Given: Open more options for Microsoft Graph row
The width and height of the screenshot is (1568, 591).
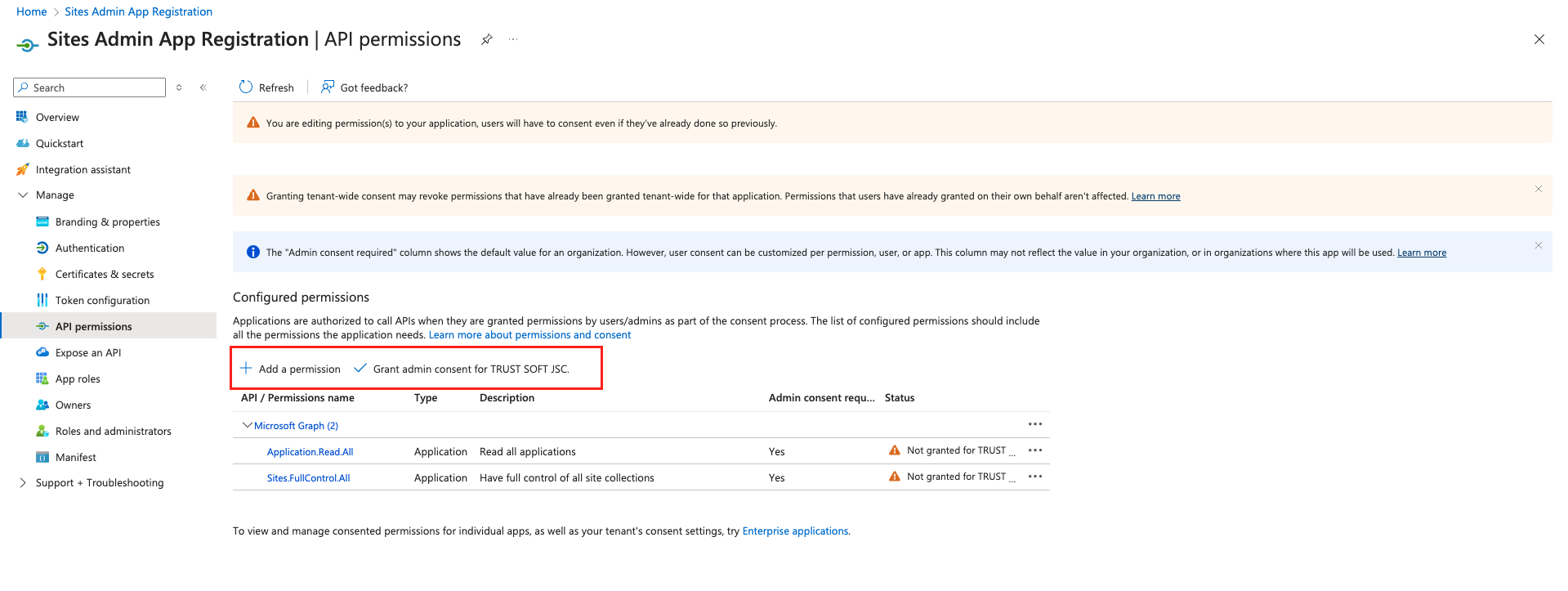Looking at the screenshot, I should (1035, 424).
